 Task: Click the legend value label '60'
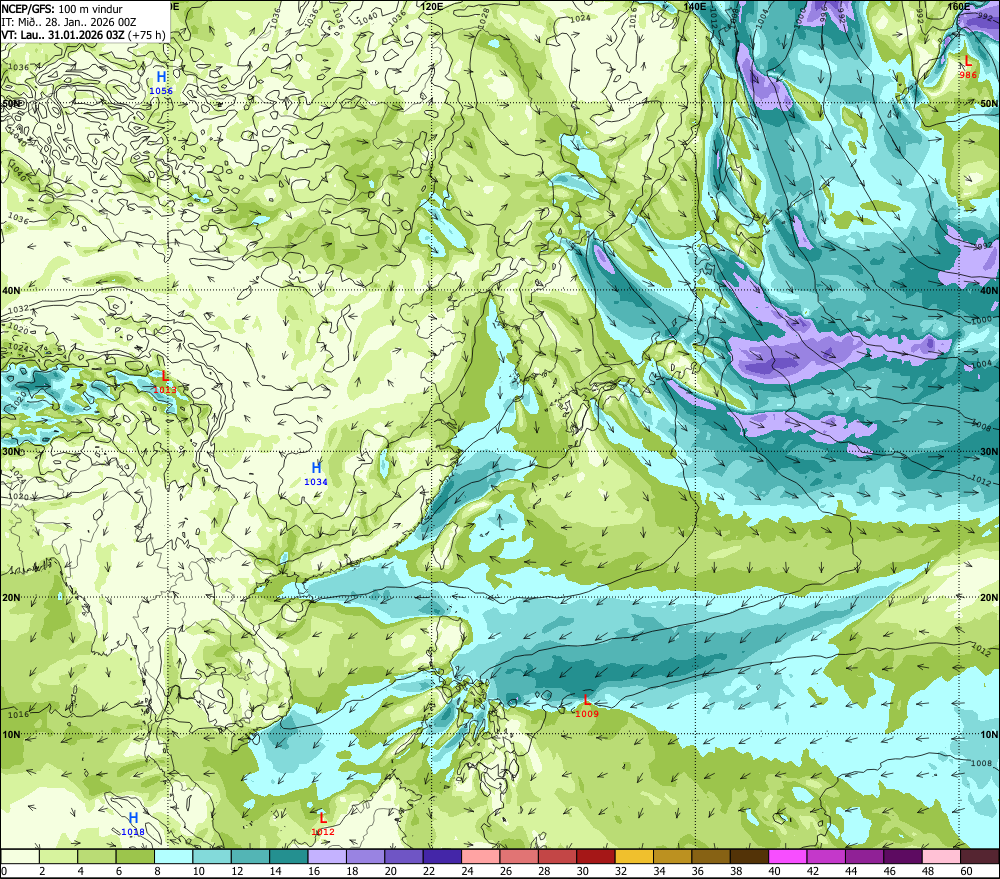coord(966,871)
